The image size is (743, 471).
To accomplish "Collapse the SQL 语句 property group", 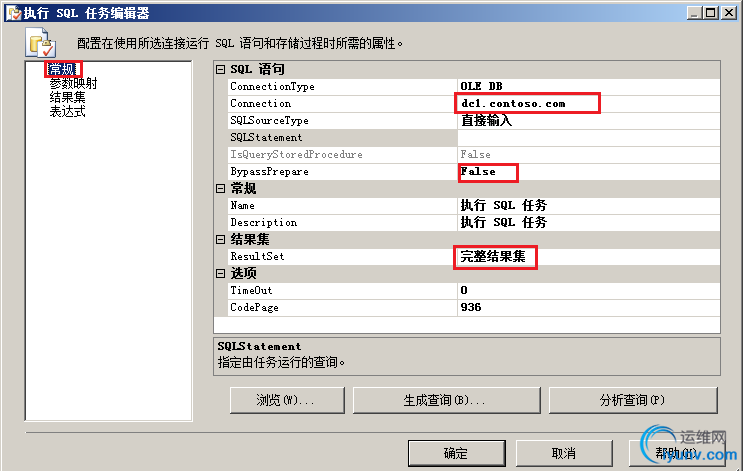I will click(x=220, y=70).
